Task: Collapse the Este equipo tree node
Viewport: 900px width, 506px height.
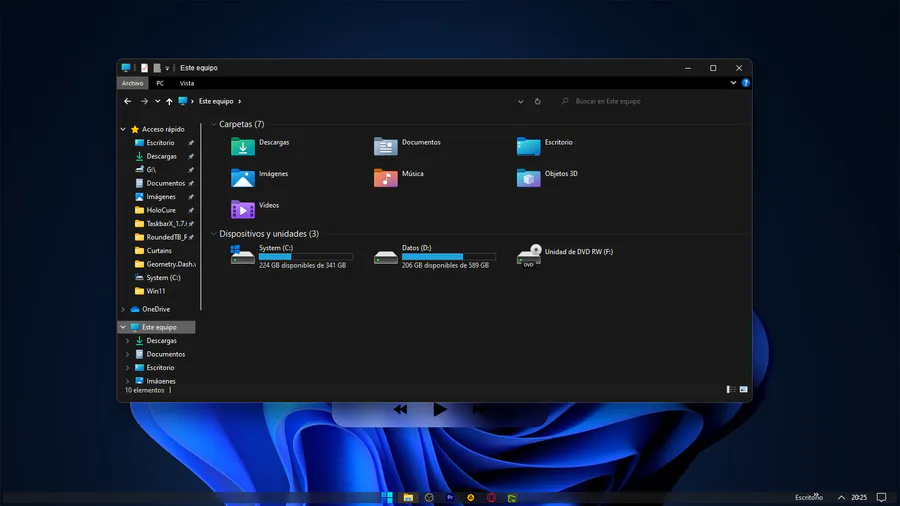Action: 123,327
